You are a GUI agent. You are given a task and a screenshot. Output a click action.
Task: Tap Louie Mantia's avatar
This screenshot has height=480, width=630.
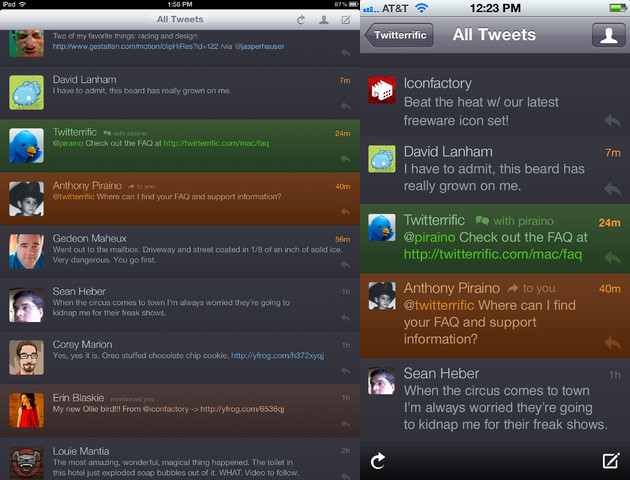[27, 463]
